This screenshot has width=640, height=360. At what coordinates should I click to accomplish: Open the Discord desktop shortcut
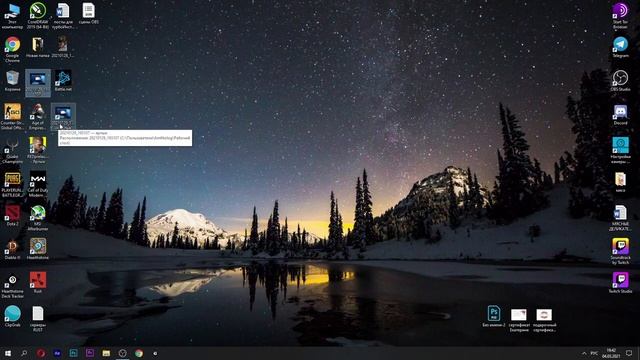click(x=620, y=115)
